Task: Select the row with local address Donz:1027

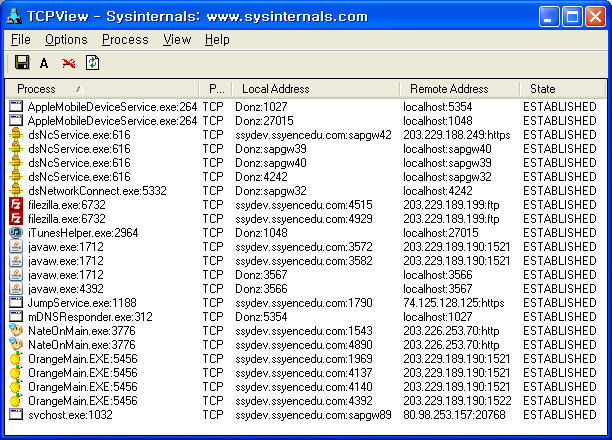Action: point(306,107)
